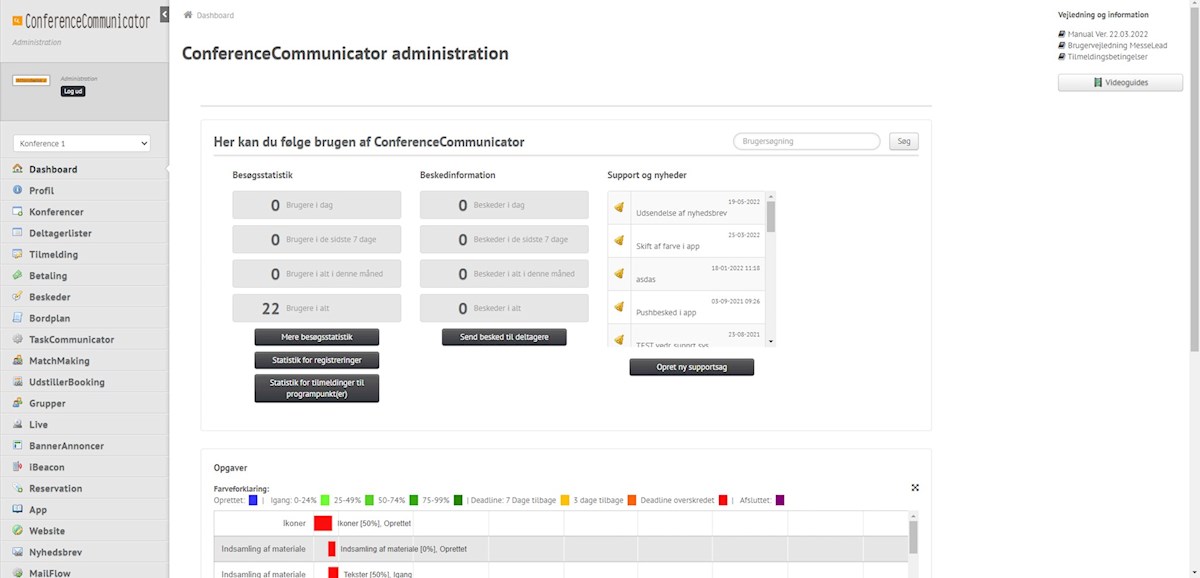The height and width of the screenshot is (578, 1200).
Task: Click the Profil info icon
Action: [18, 190]
